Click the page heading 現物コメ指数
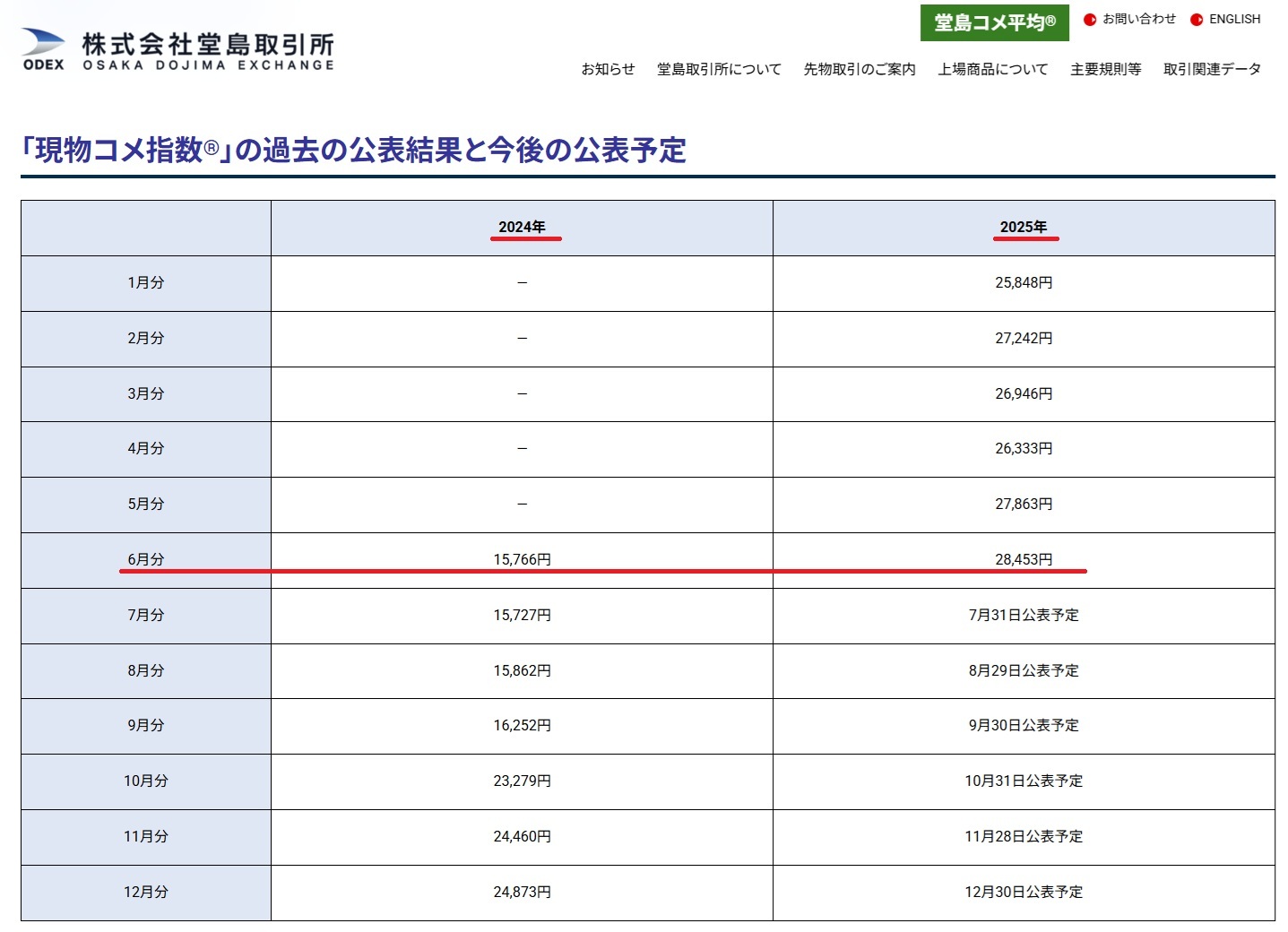The image size is (1288, 932). [x=353, y=150]
